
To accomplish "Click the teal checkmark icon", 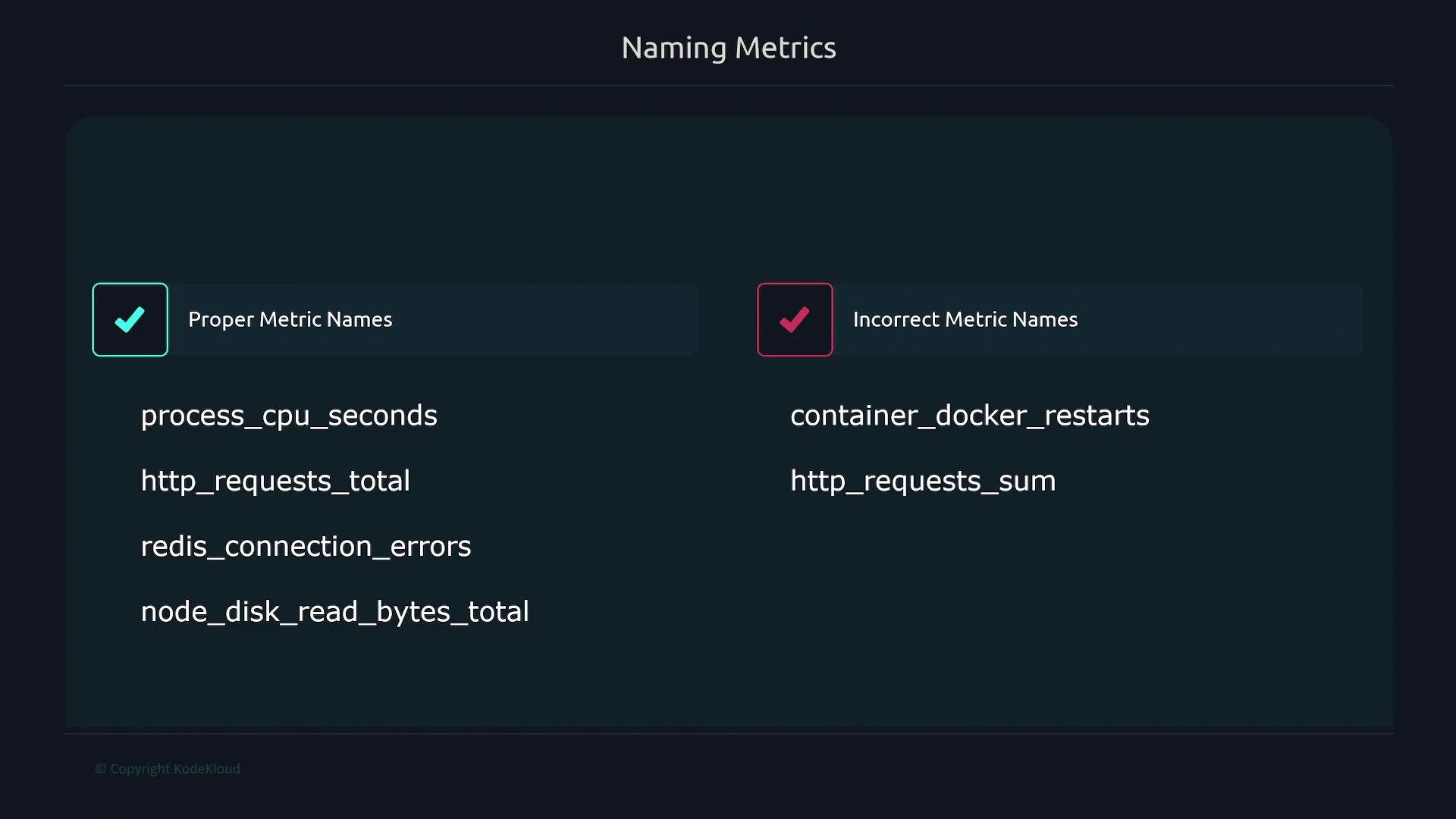I will tap(130, 319).
